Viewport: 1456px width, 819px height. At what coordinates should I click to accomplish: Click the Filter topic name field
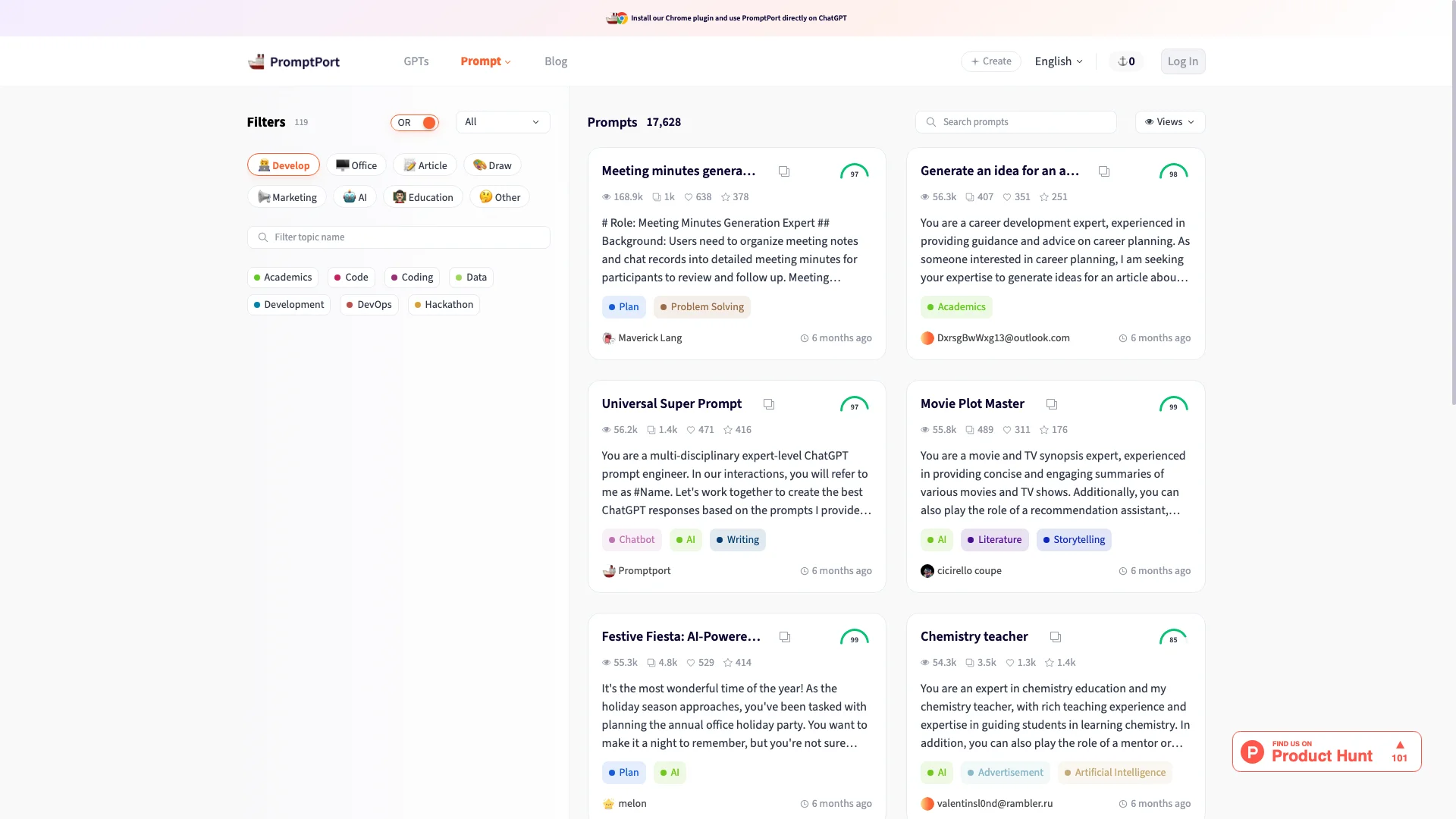(x=399, y=237)
